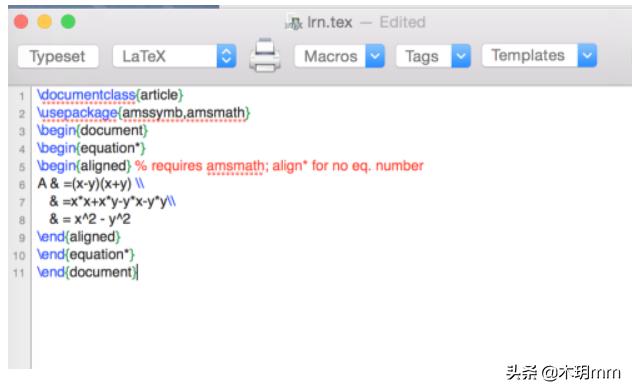This screenshot has width=632, height=392.
Task: Click the printer icon
Action: [265, 56]
